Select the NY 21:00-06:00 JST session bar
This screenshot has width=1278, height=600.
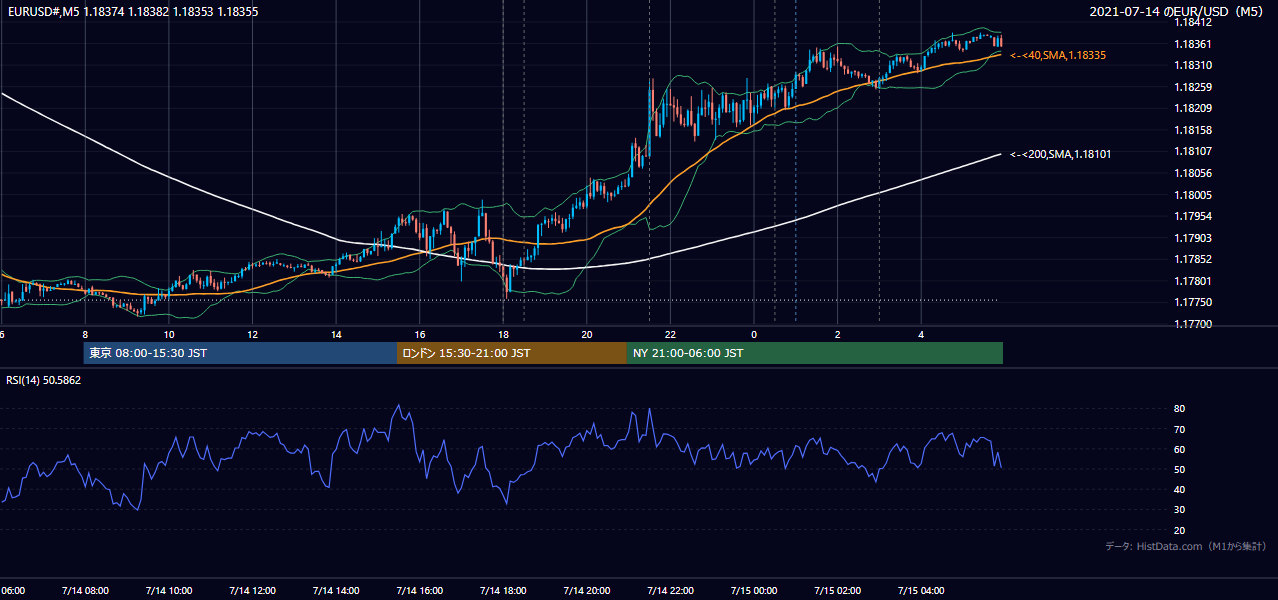tap(815, 353)
